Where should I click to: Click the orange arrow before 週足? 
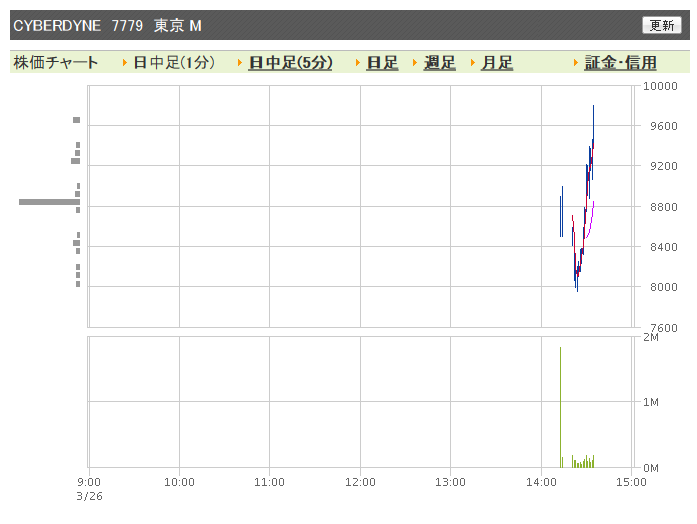[415, 63]
